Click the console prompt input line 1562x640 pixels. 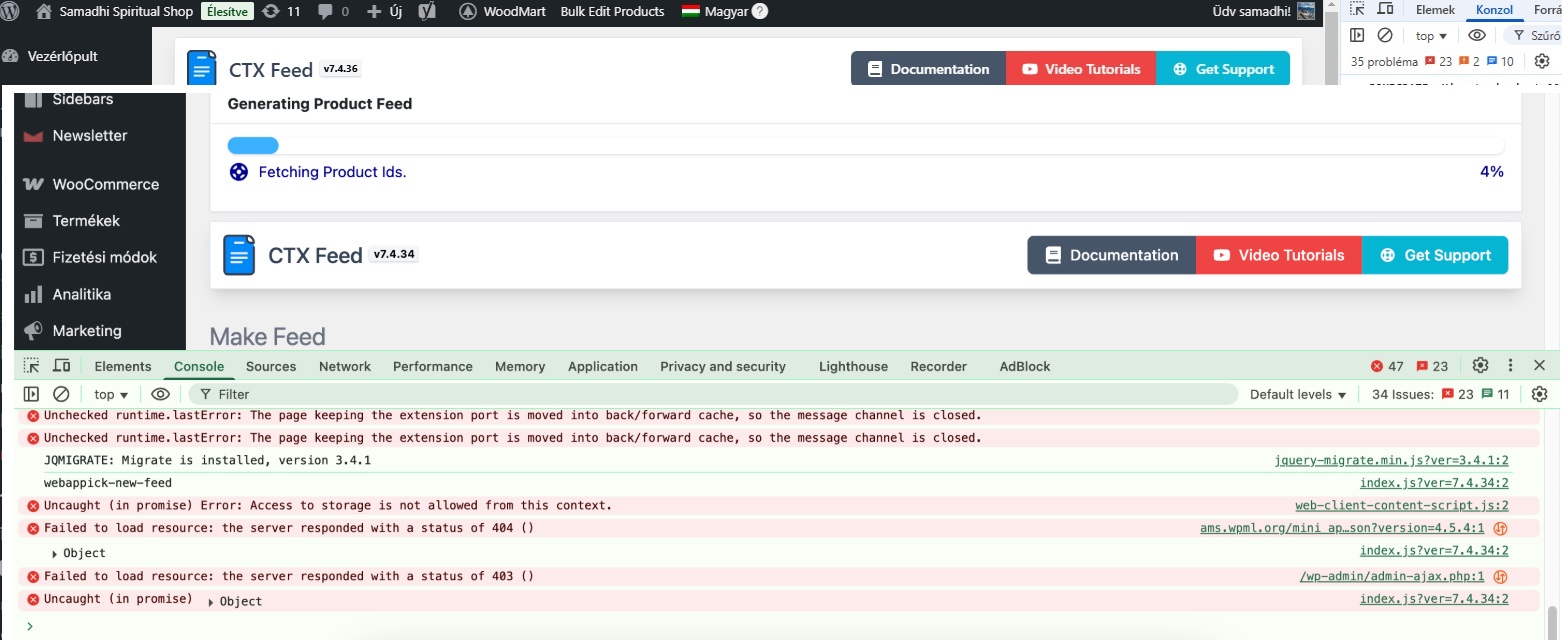click(x=780, y=626)
